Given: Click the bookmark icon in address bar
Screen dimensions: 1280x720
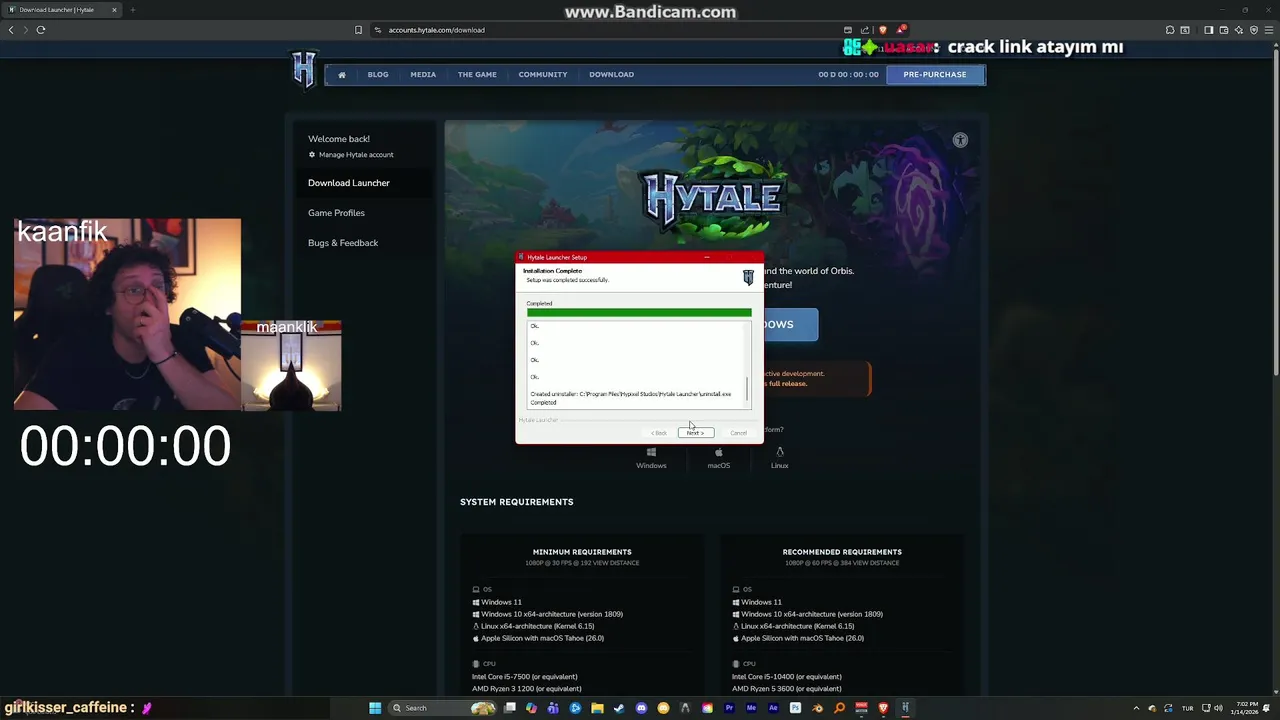Looking at the screenshot, I should [x=358, y=30].
